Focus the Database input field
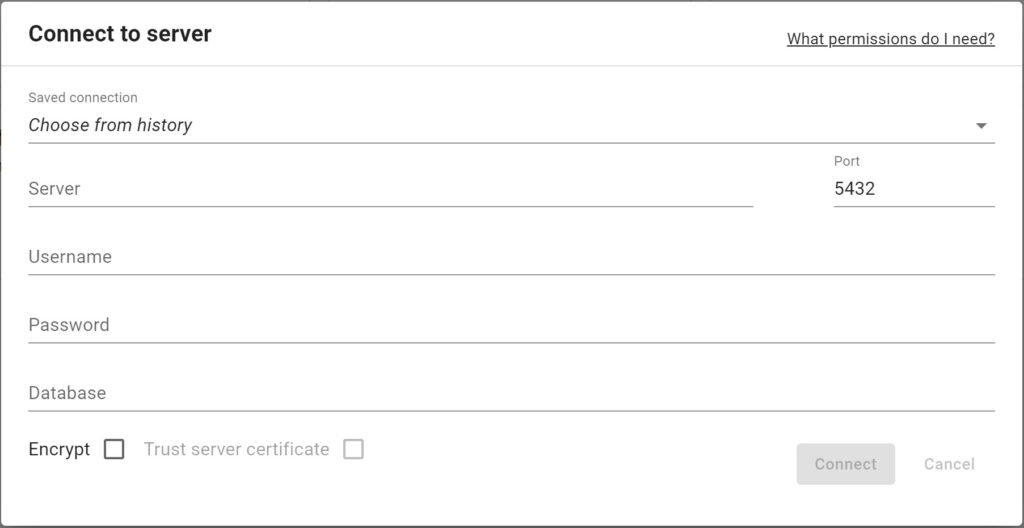The width and height of the screenshot is (1024, 528). coord(510,393)
